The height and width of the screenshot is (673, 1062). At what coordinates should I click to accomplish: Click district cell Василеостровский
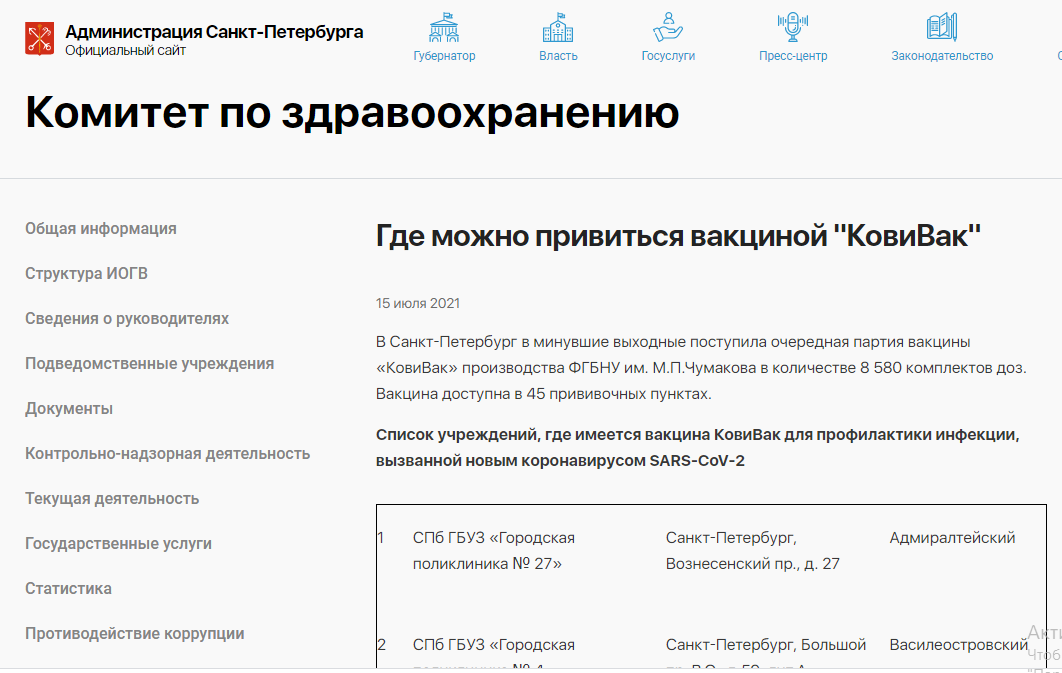coord(958,645)
